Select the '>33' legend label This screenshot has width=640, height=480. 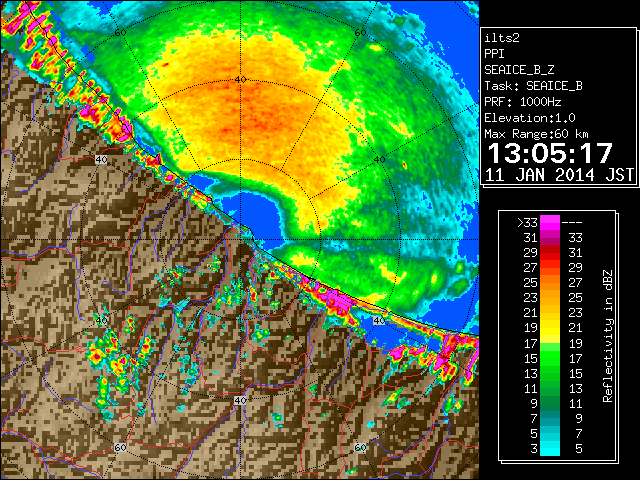(x=527, y=223)
